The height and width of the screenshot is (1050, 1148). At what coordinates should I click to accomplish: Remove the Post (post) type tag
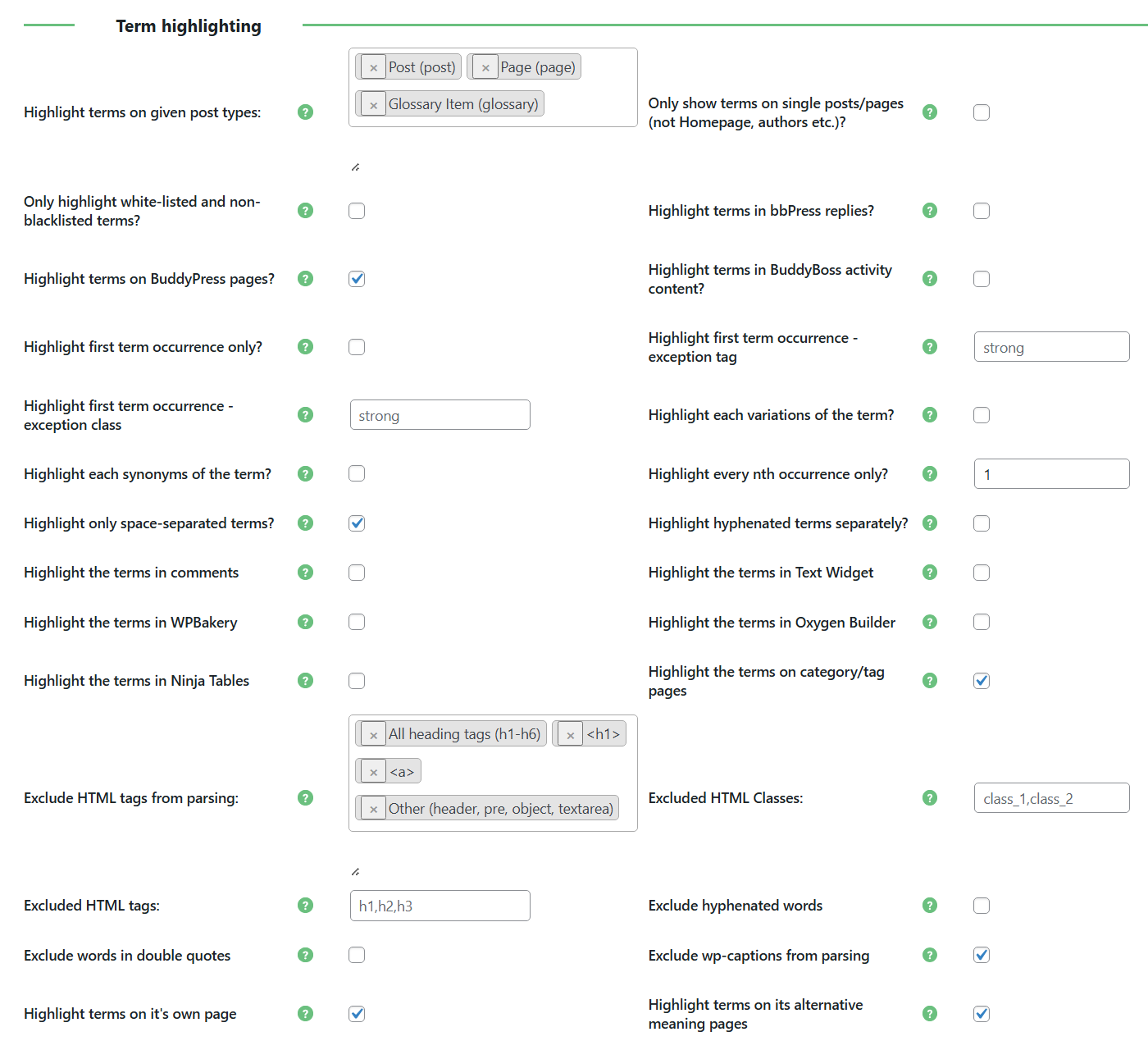(374, 66)
